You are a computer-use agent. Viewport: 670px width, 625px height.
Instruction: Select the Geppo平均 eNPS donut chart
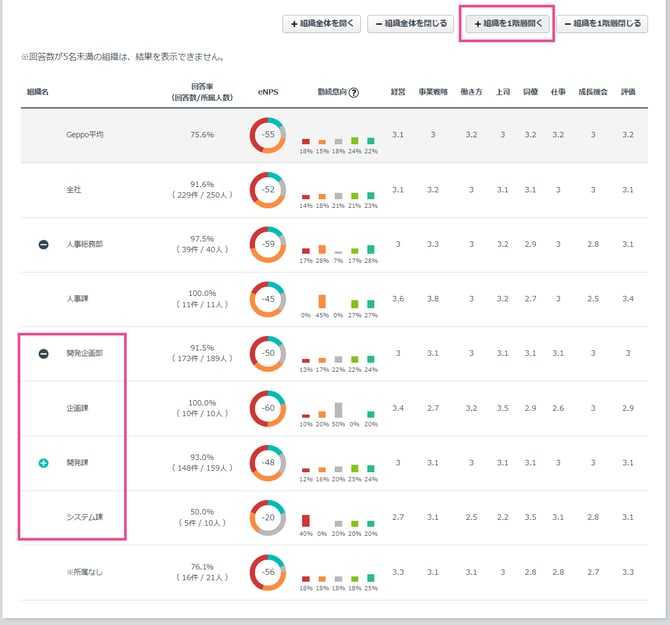268,135
